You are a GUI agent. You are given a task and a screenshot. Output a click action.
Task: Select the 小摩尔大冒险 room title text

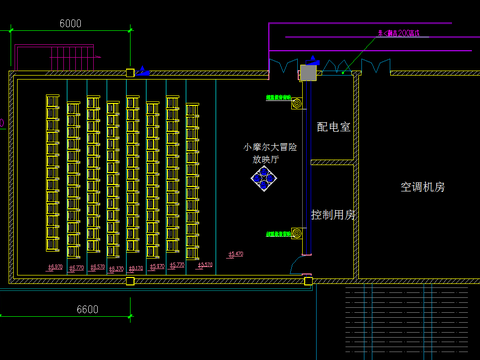270,147
